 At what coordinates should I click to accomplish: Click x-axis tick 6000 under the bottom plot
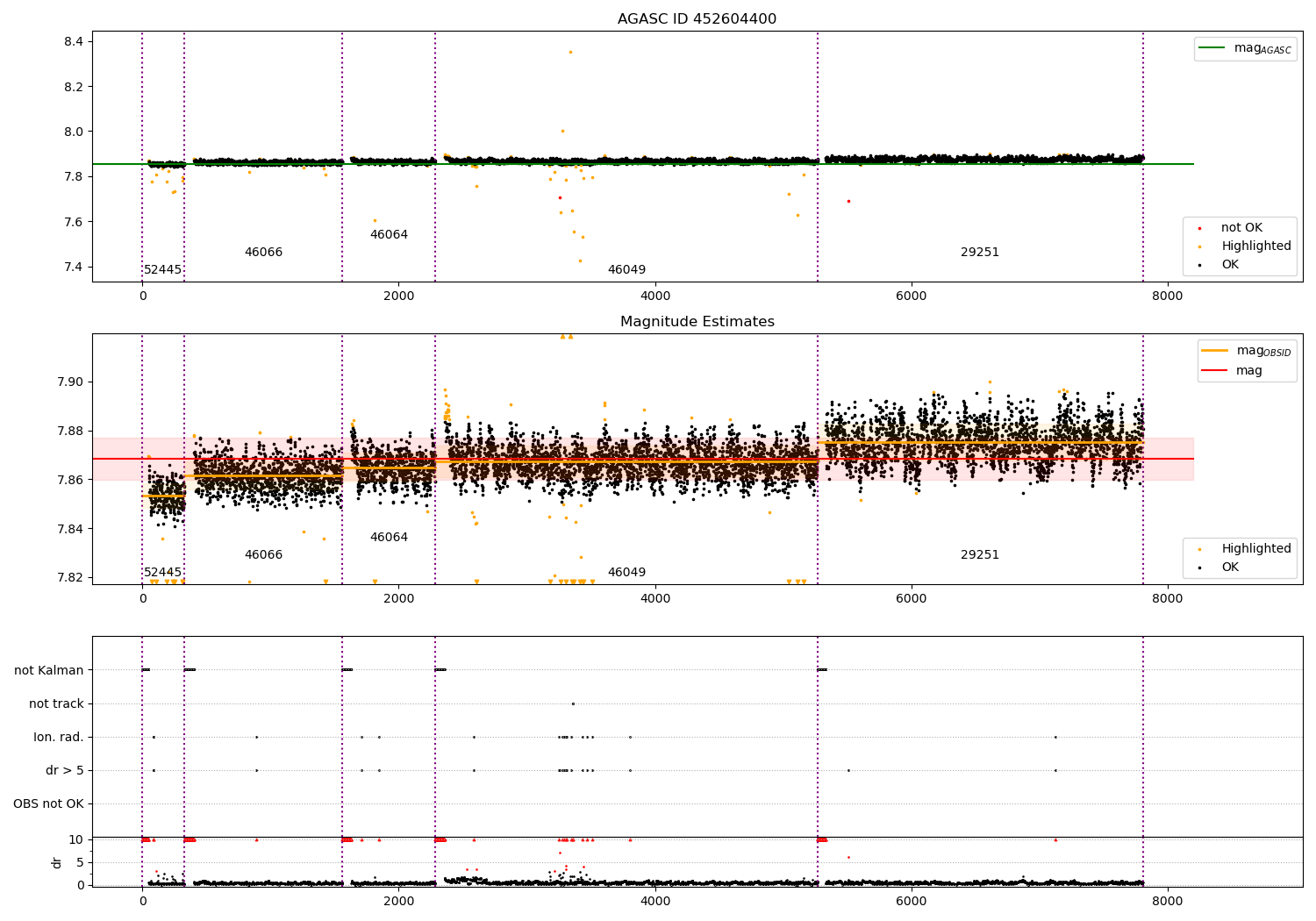click(912, 901)
